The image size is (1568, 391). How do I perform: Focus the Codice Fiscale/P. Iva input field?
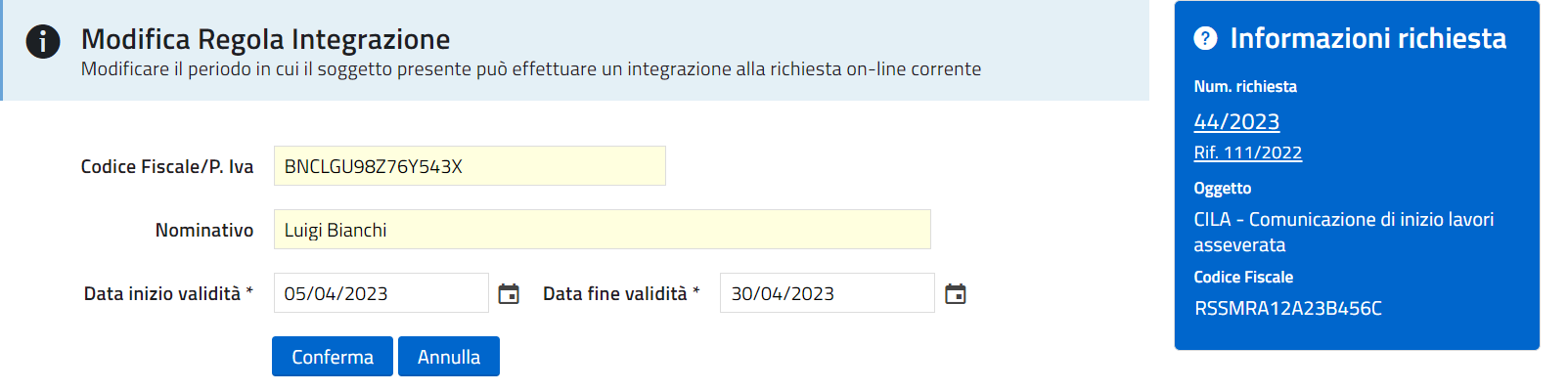click(470, 166)
